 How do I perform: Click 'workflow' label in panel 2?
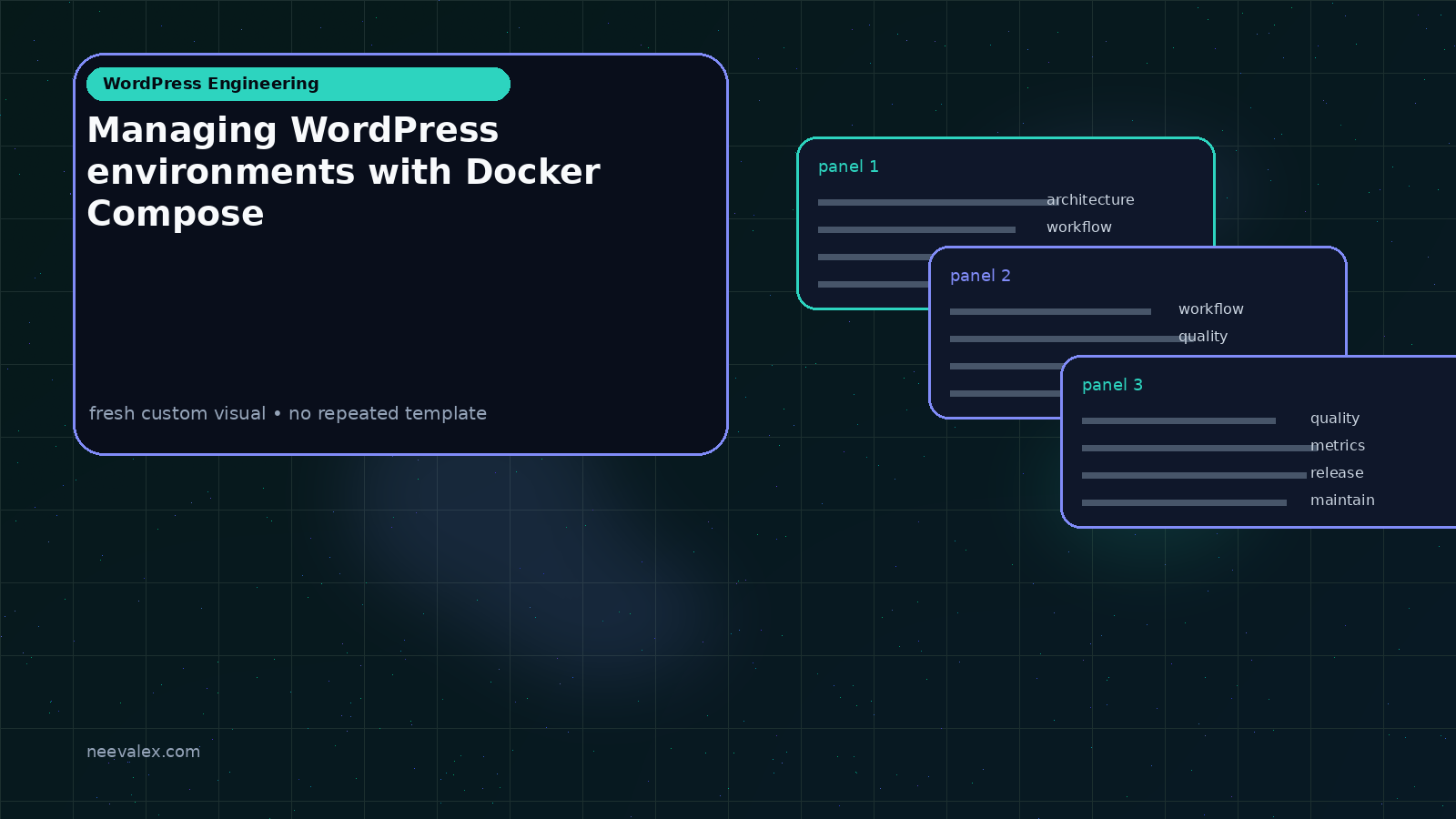point(1211,309)
